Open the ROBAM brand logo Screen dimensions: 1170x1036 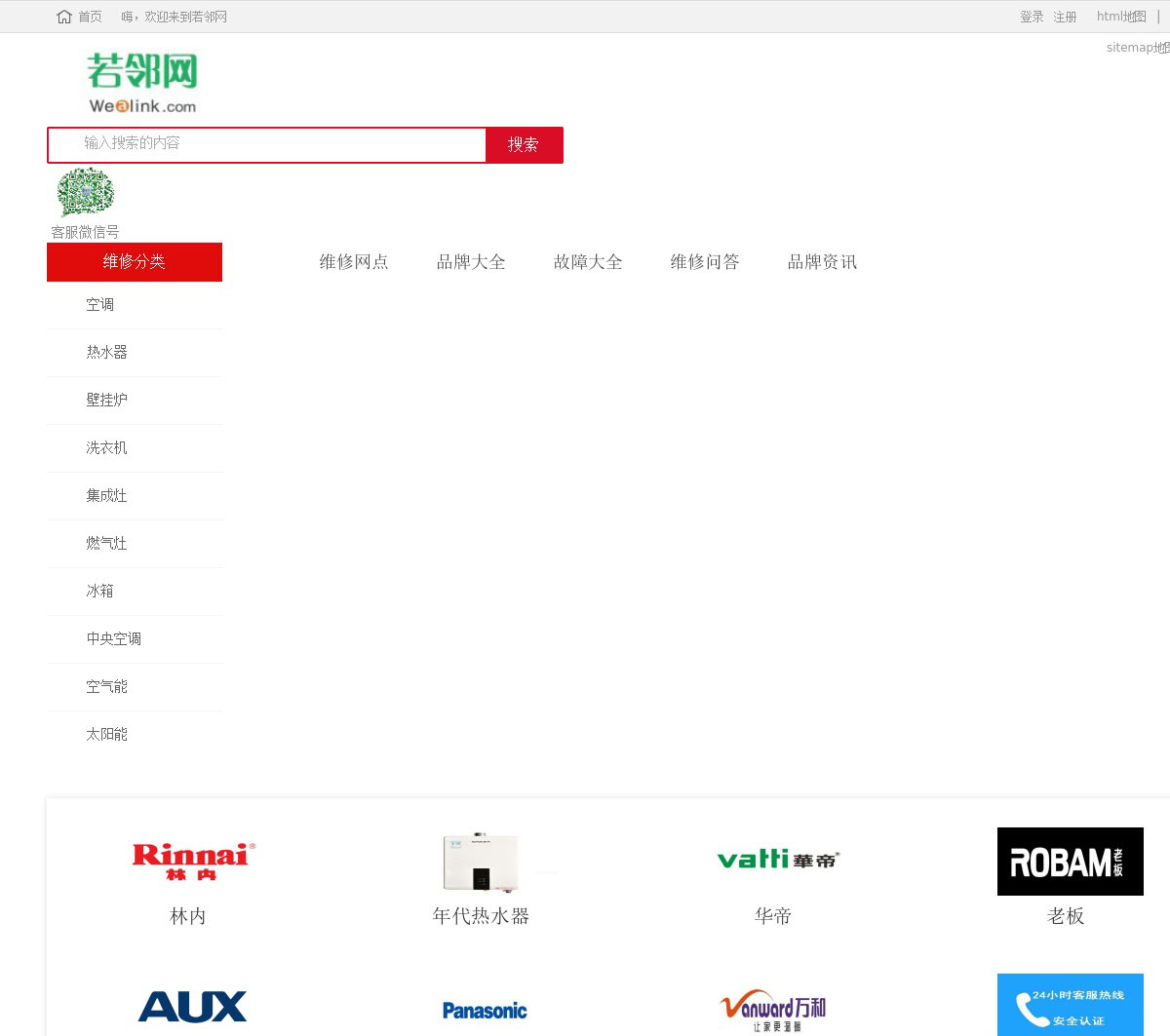click(x=1070, y=862)
